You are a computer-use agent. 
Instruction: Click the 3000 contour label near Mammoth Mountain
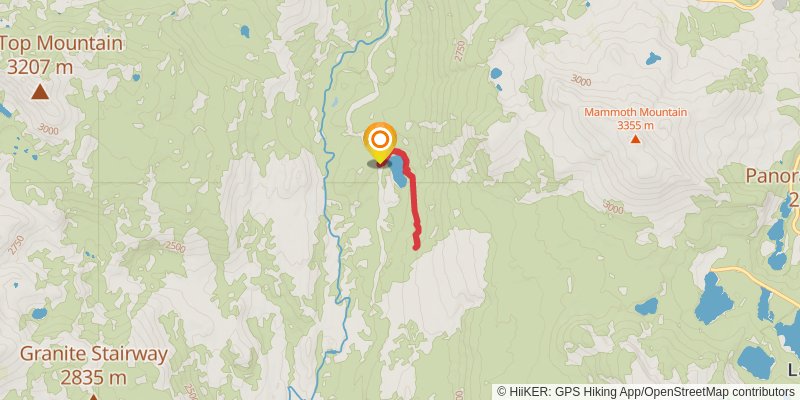(x=581, y=80)
